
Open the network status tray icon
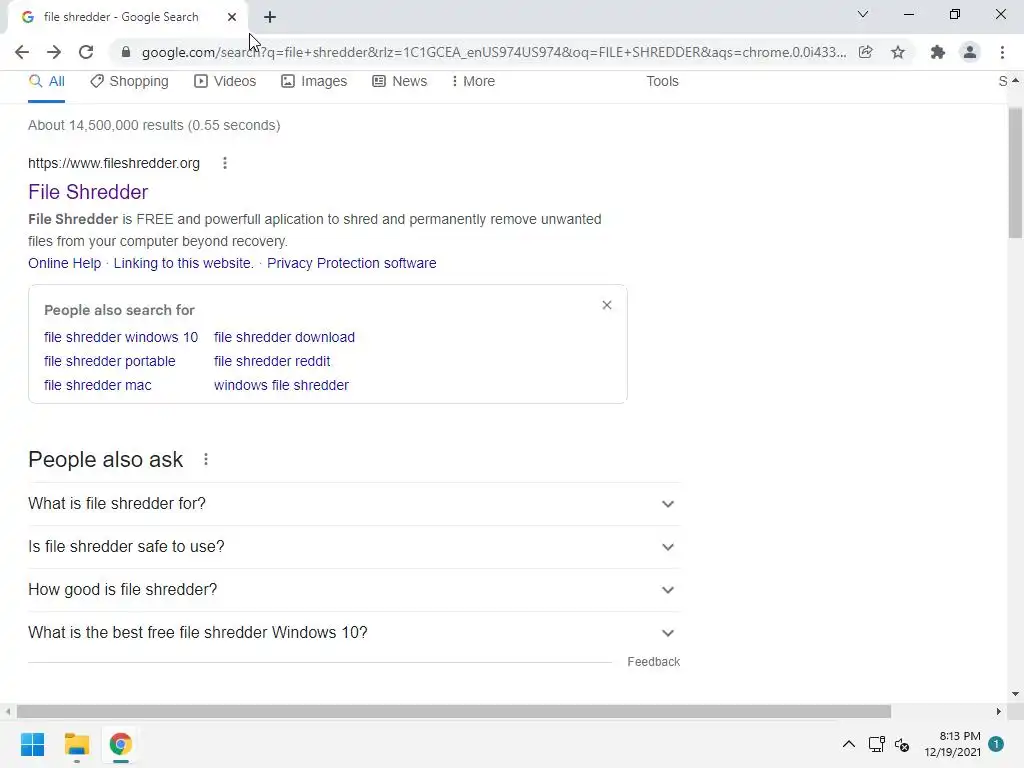876,744
